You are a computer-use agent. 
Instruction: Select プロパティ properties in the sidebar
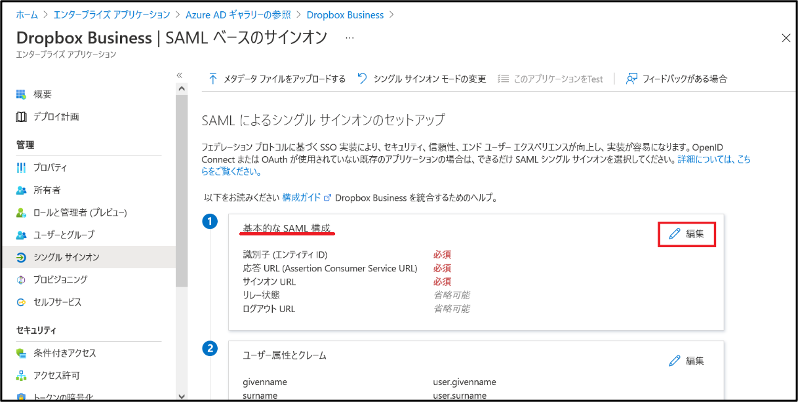pos(50,168)
